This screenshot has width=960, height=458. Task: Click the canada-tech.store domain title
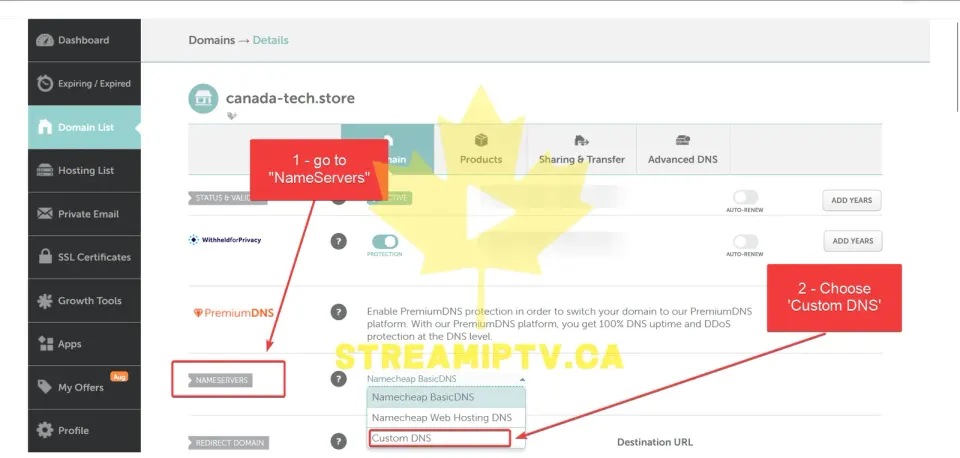tap(290, 98)
